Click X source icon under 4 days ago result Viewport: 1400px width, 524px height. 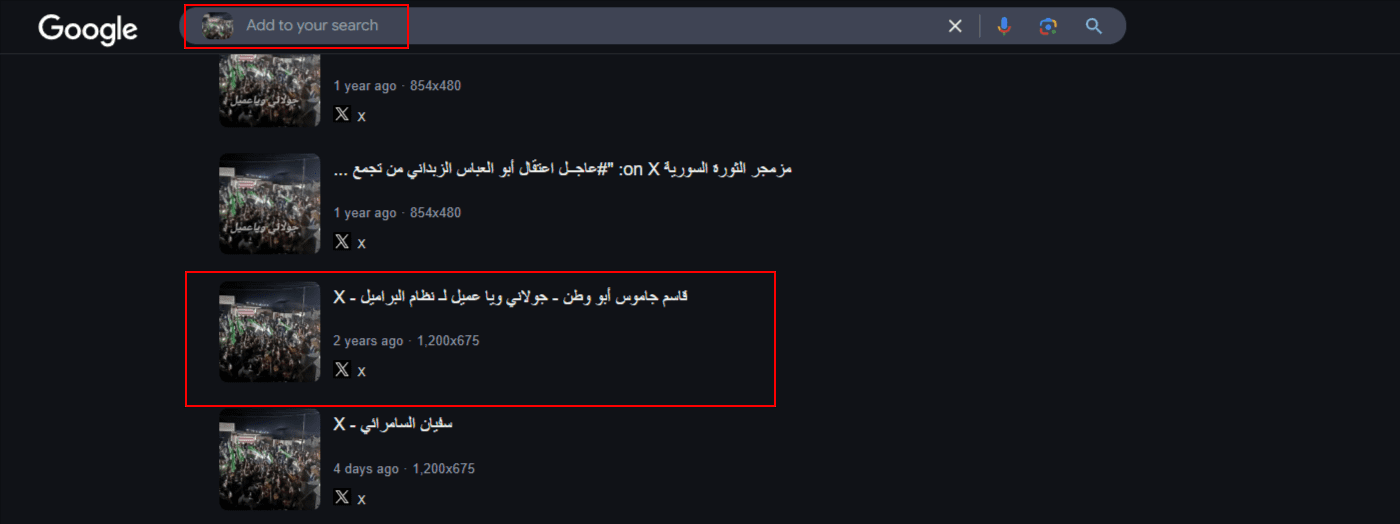coord(342,497)
